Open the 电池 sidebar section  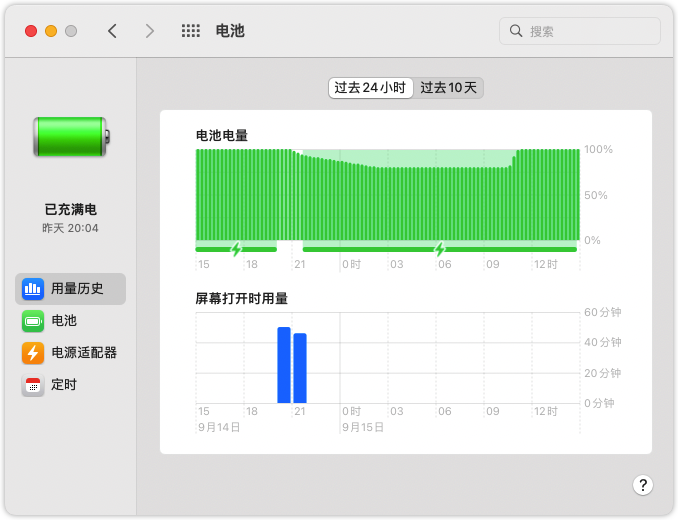(63, 321)
